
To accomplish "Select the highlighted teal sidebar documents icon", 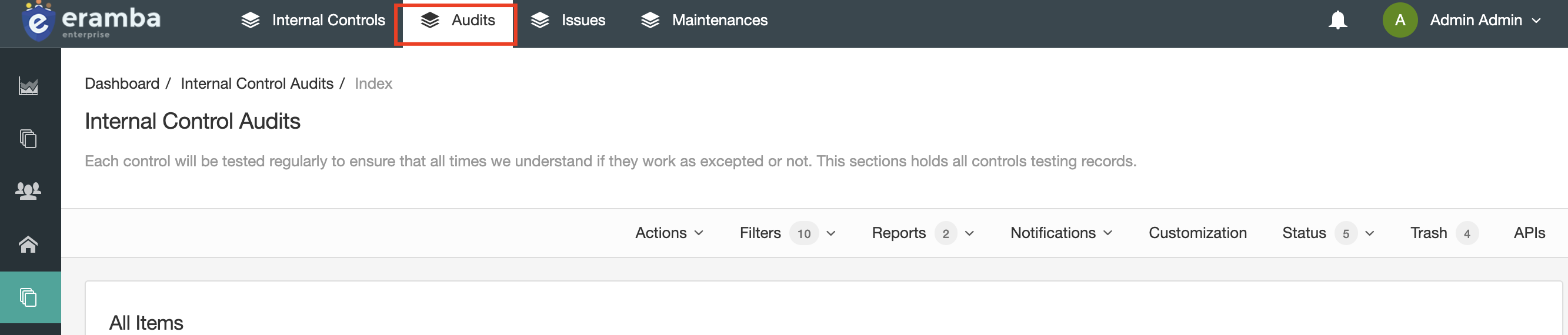I will point(28,297).
